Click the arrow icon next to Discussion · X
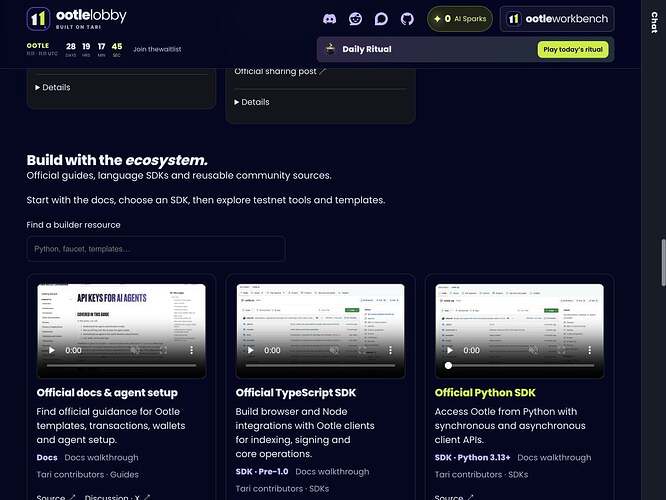This screenshot has height=500, width=666. tap(147, 497)
